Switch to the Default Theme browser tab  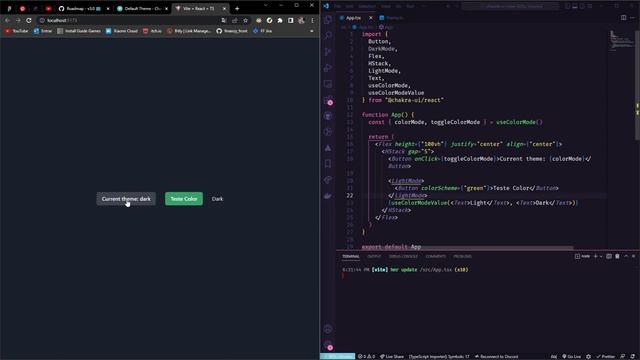pos(142,8)
